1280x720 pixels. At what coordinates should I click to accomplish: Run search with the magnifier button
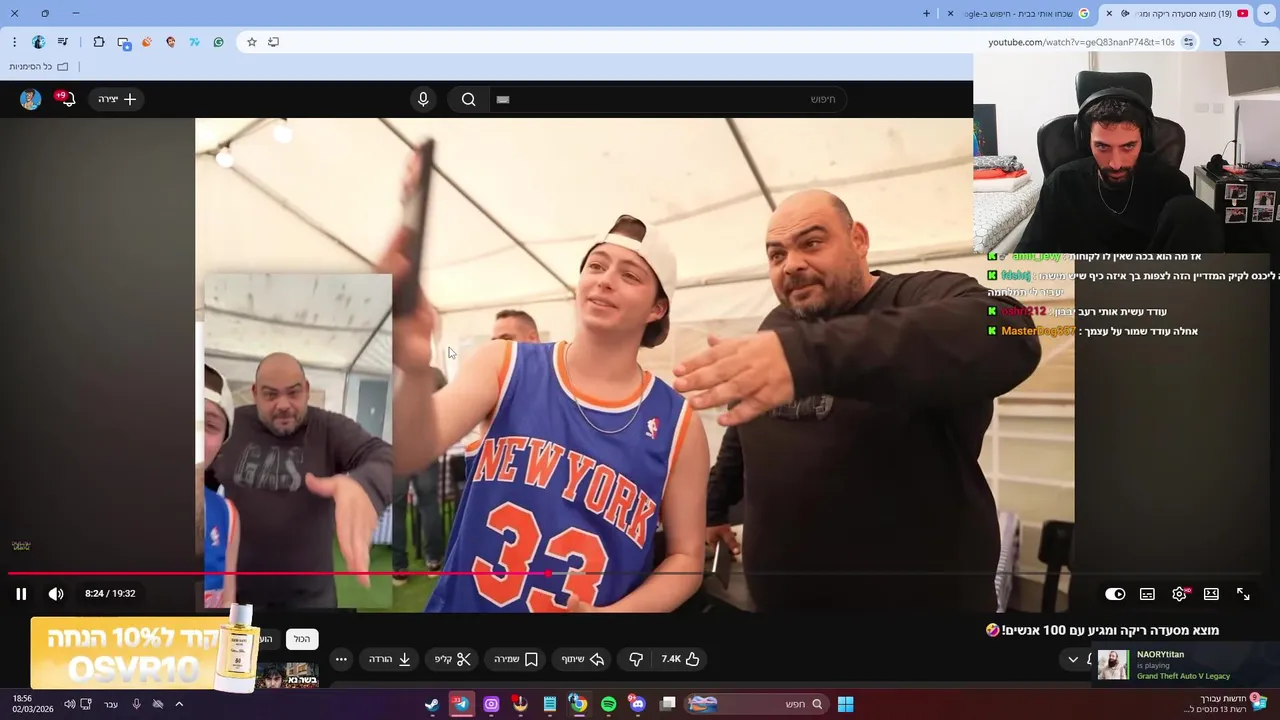point(468,99)
